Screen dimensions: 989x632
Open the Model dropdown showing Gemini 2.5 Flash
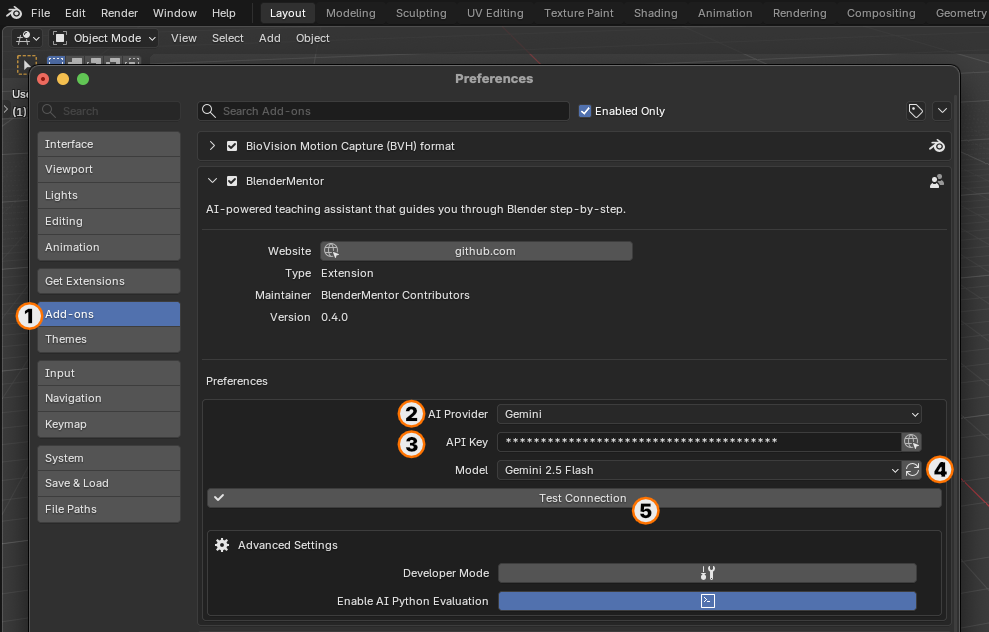[699, 470]
